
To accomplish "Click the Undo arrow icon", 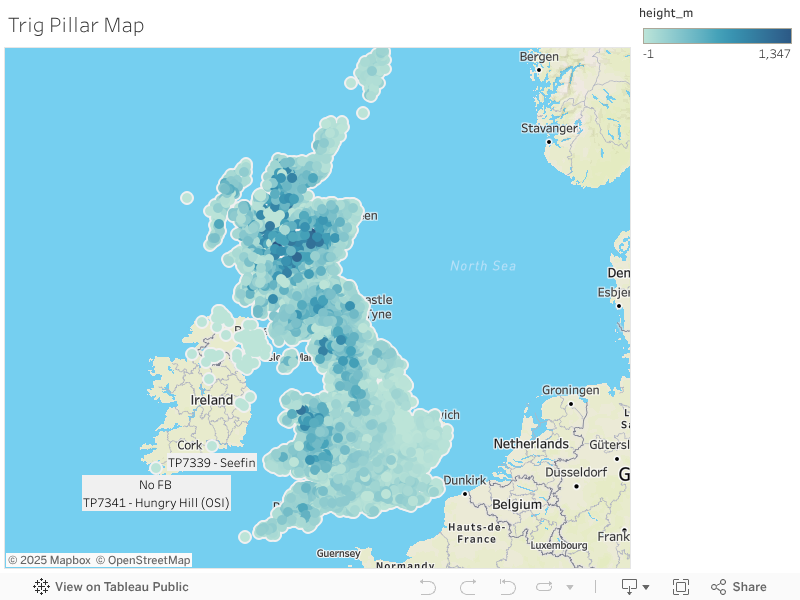I will click(428, 586).
